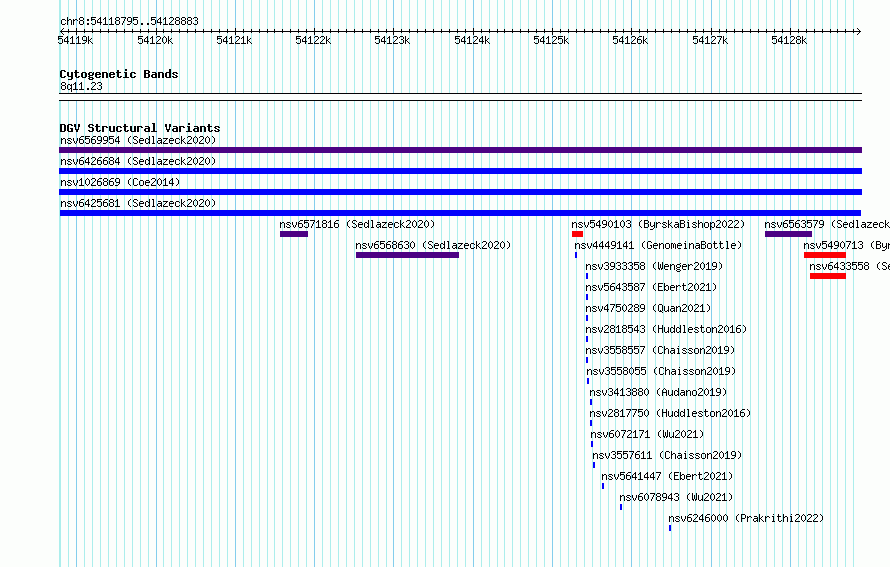Select the blue bar under nsv1026869
This screenshot has height=567, width=890.
460,192
